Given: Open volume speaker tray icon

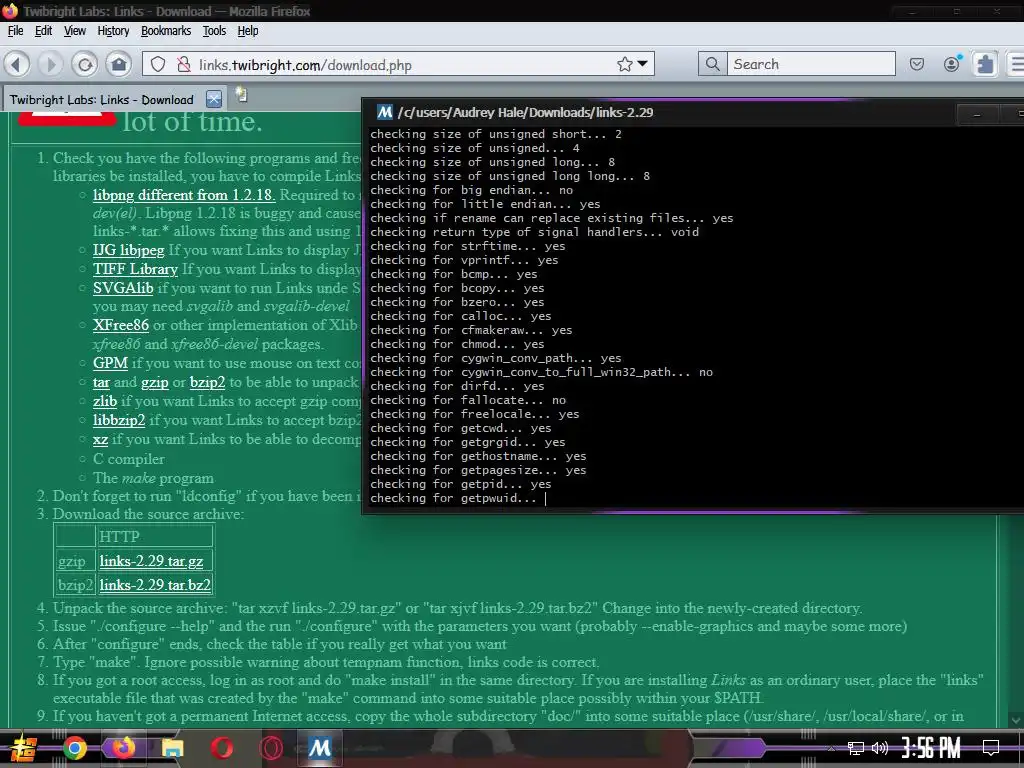Looking at the screenshot, I should 880,748.
